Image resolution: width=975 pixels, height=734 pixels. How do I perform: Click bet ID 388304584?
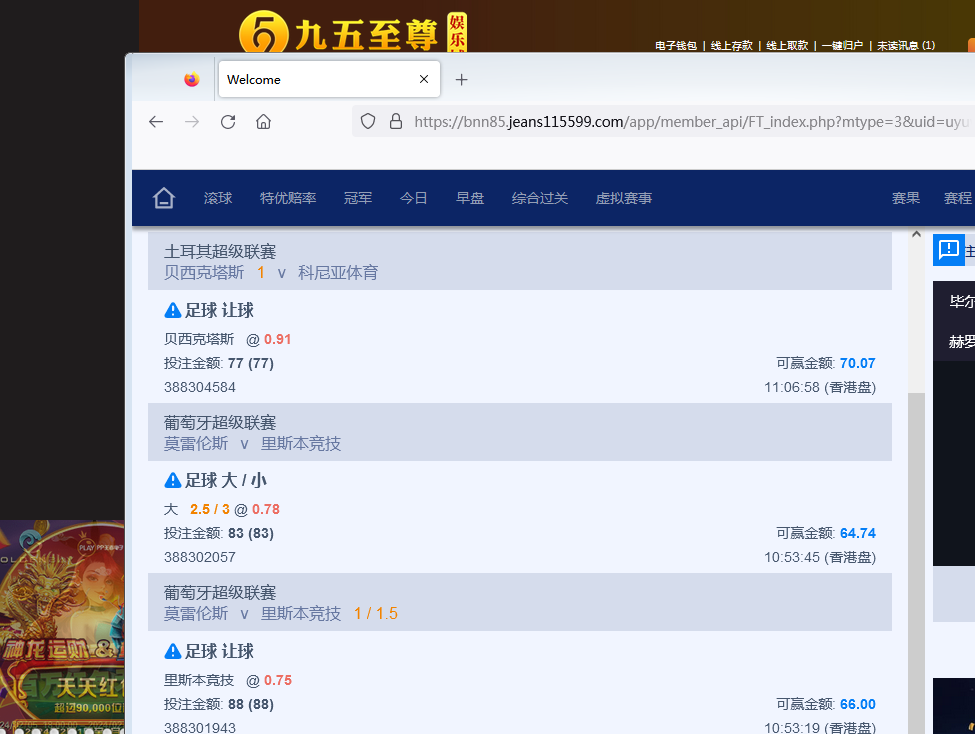pyautogui.click(x=200, y=388)
